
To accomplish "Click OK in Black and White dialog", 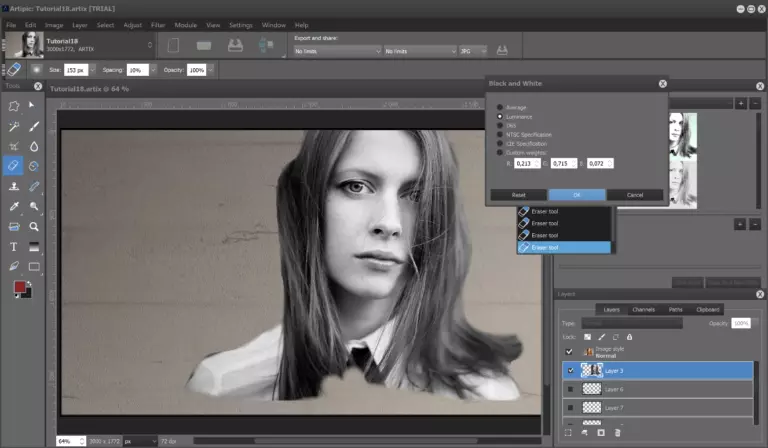I will (576, 194).
